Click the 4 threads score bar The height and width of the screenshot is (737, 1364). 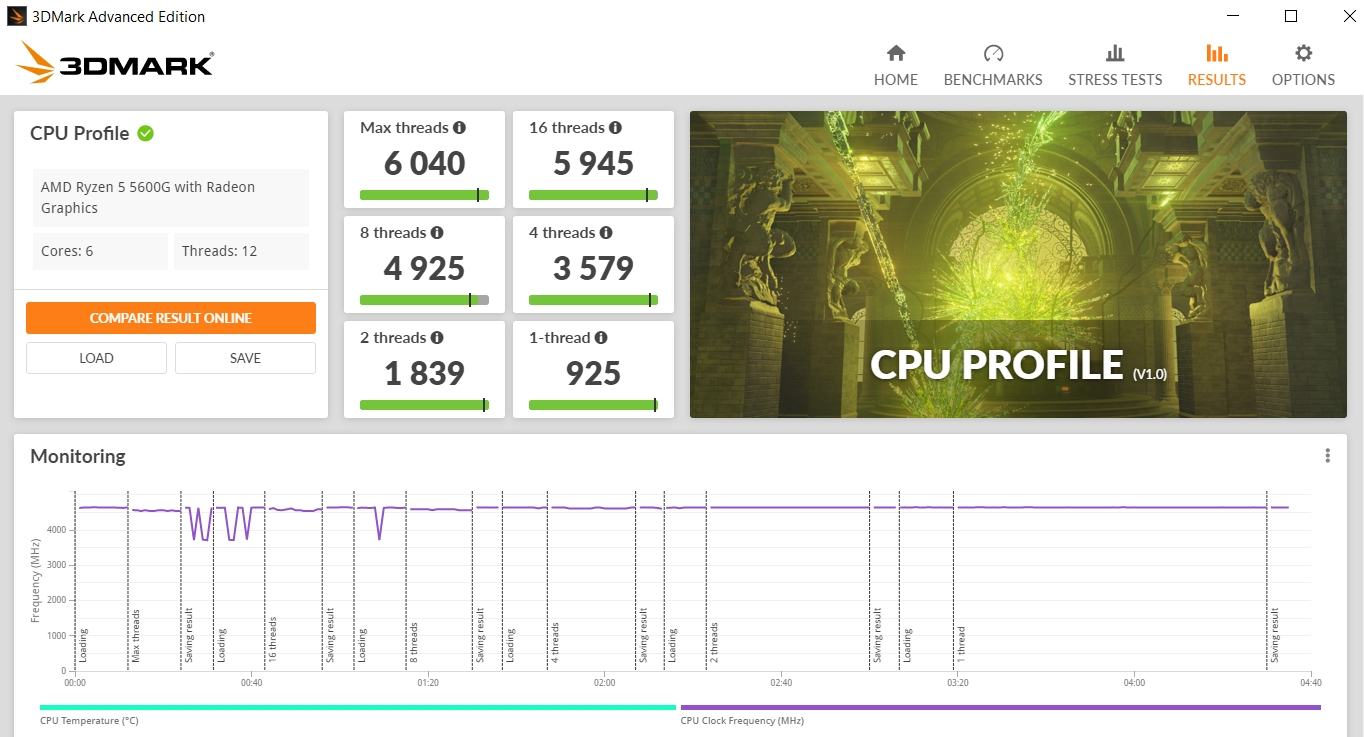[x=593, y=300]
